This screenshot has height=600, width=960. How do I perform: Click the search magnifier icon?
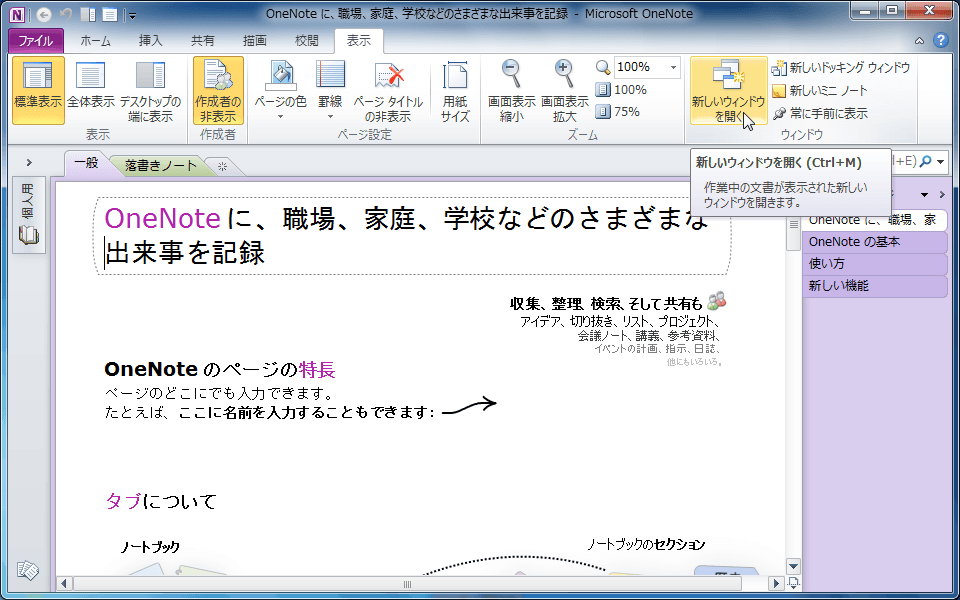point(926,161)
